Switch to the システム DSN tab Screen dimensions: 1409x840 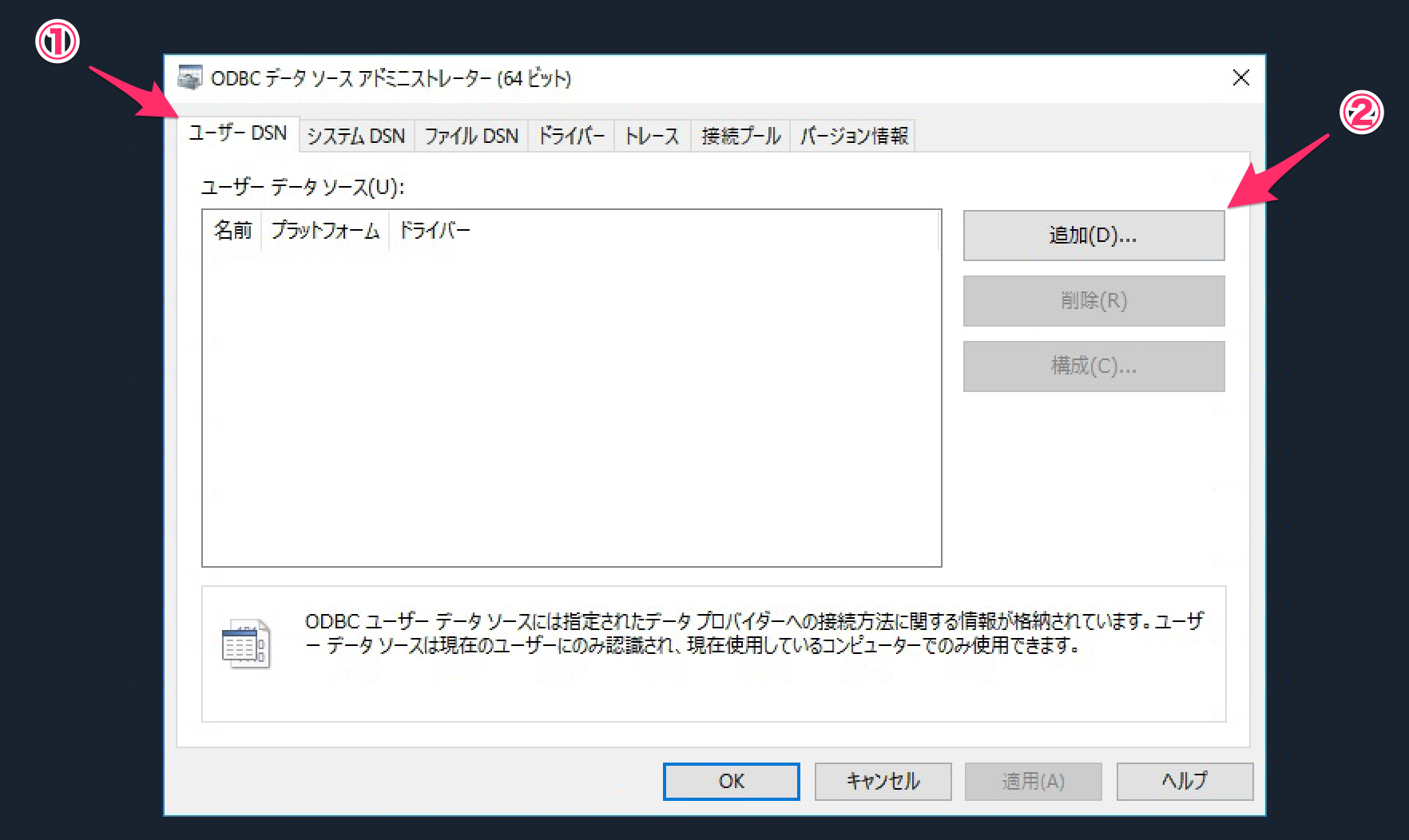tap(356, 136)
